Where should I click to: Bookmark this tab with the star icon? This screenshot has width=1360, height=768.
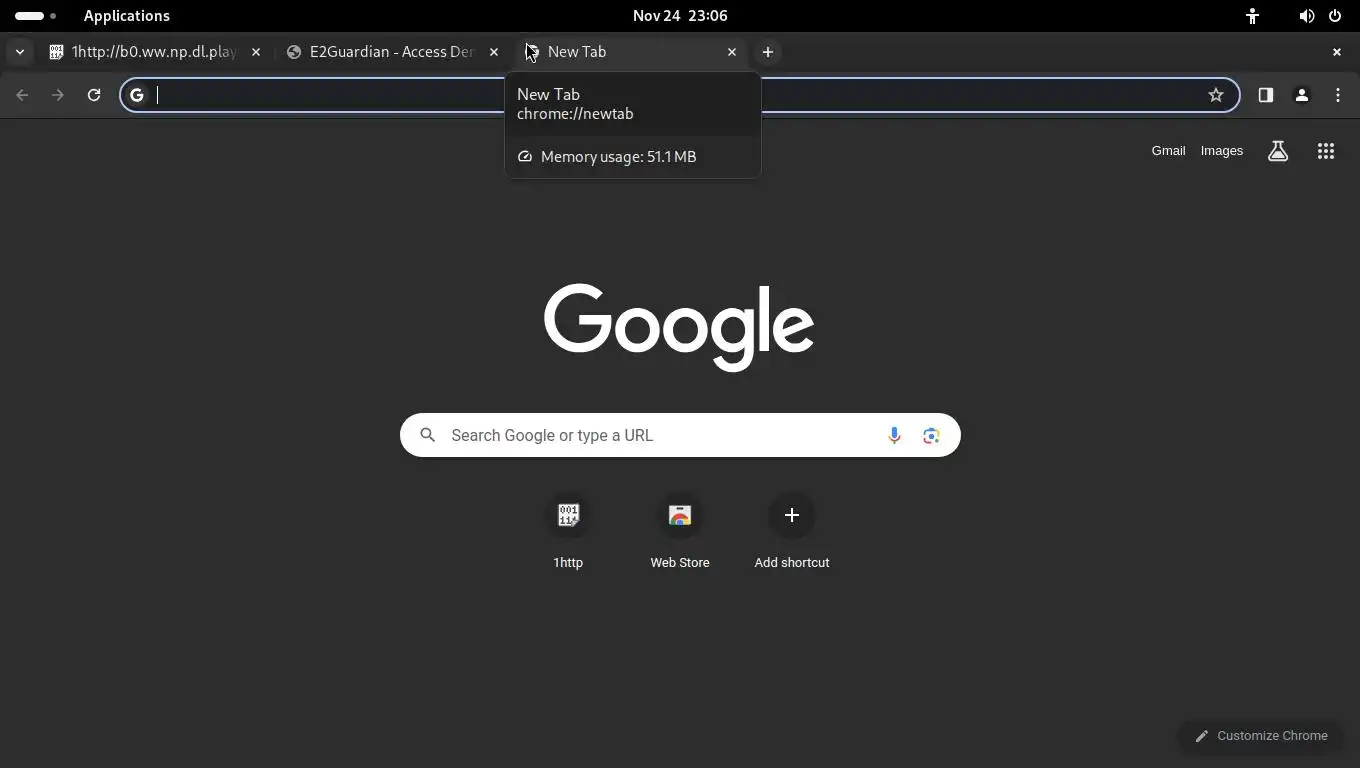click(x=1216, y=95)
